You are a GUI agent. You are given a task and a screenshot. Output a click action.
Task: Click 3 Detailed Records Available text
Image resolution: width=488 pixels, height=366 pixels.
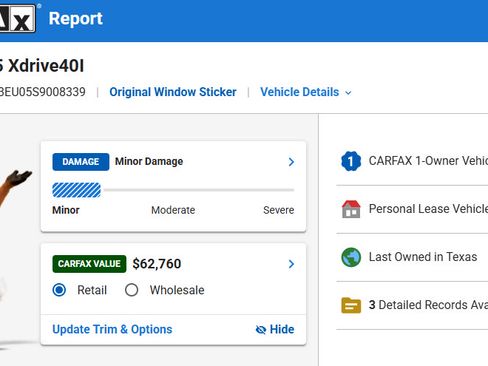click(428, 305)
